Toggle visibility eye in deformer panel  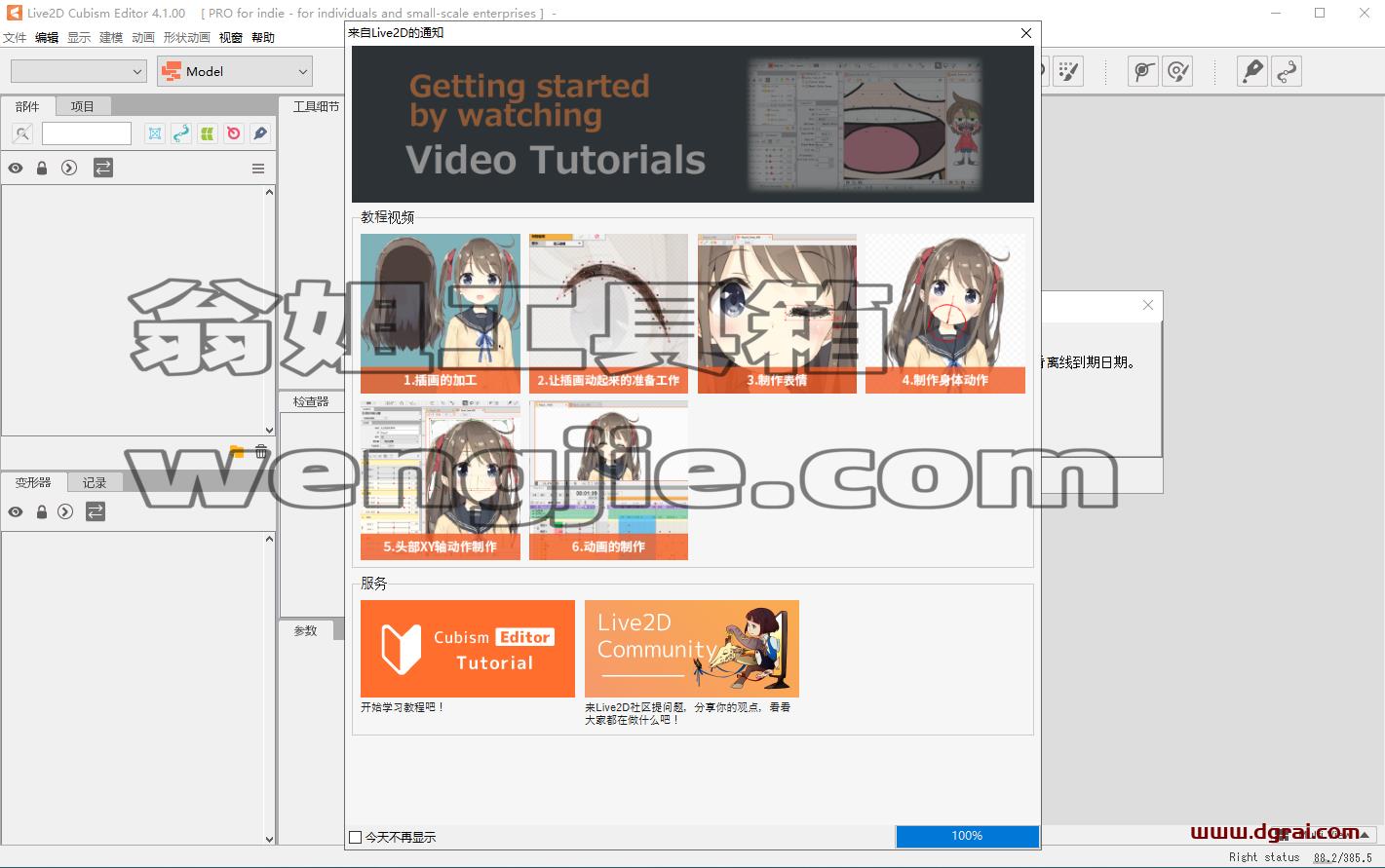tap(16, 511)
